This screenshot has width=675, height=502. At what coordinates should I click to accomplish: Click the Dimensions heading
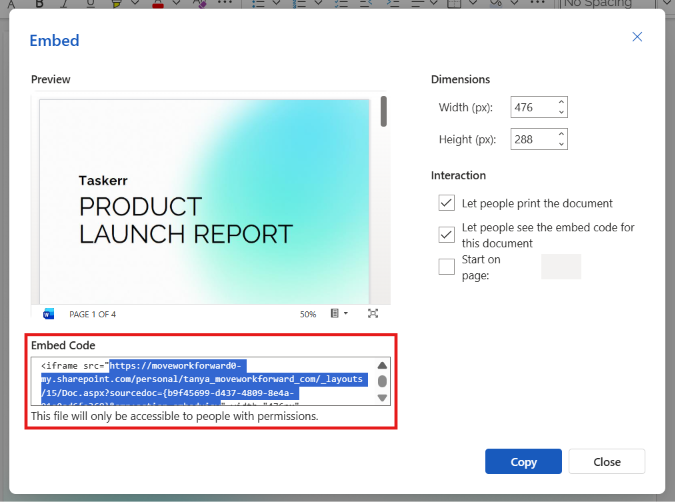pos(460,79)
